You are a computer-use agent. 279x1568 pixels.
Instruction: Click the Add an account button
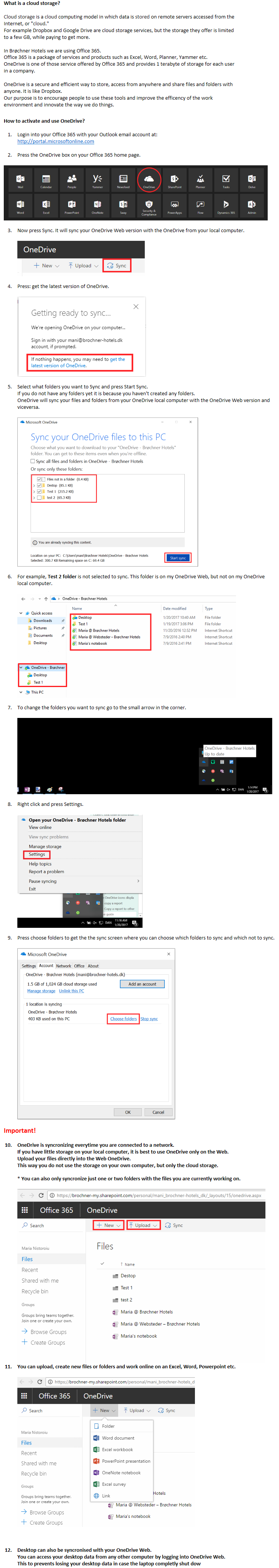tap(142, 984)
